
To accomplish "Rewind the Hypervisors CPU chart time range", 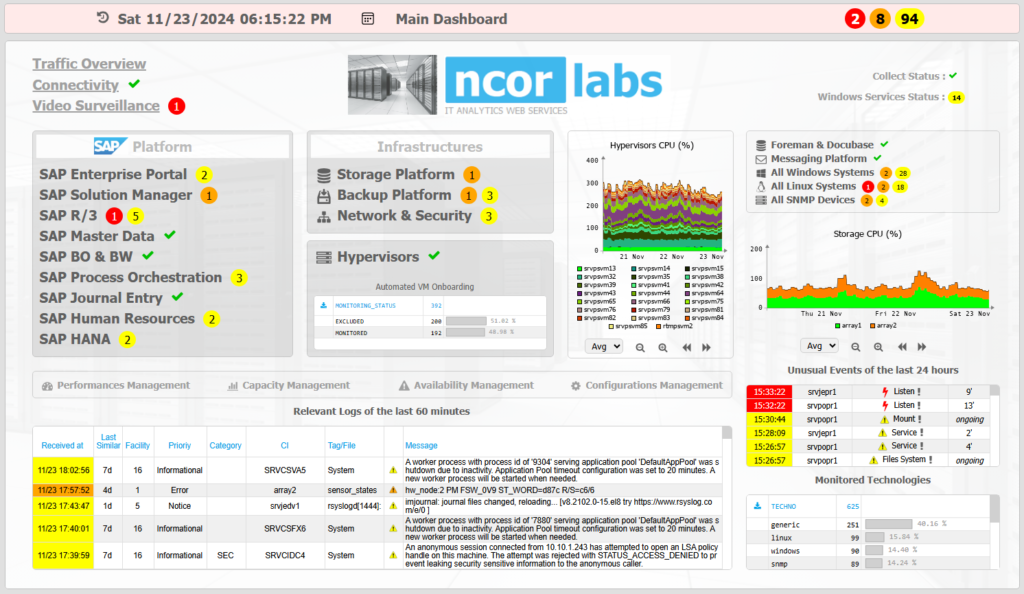I will (686, 347).
